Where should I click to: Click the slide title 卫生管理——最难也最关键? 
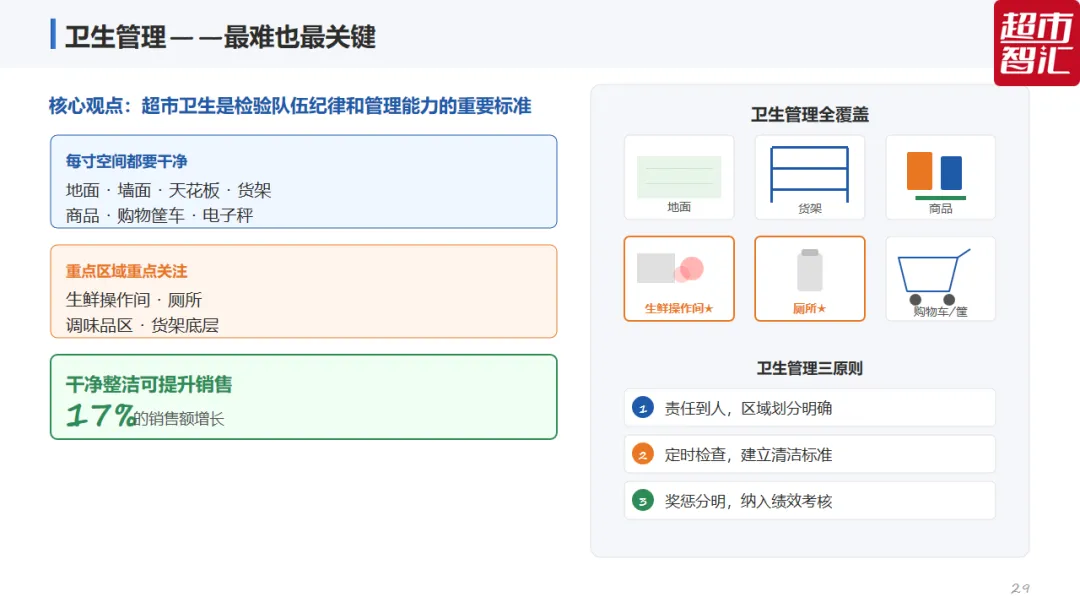220,36
